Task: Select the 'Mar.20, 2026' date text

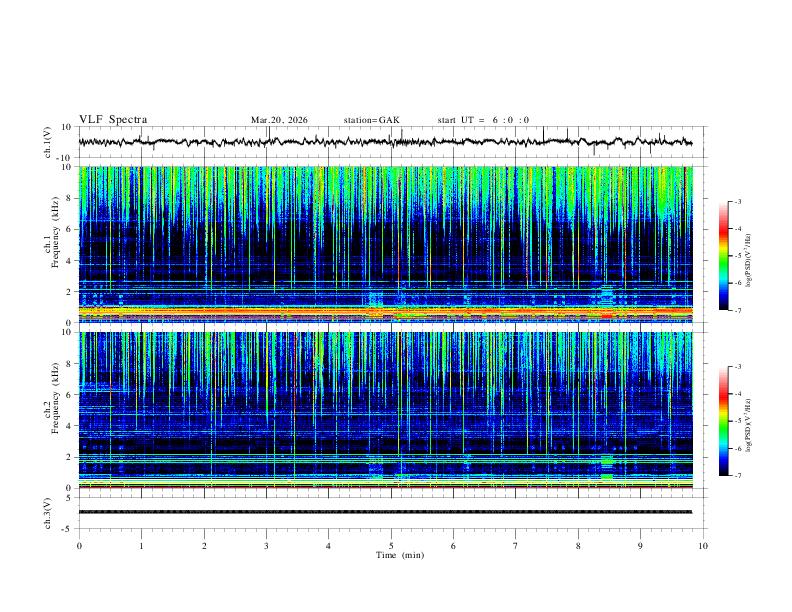Action: pos(279,120)
